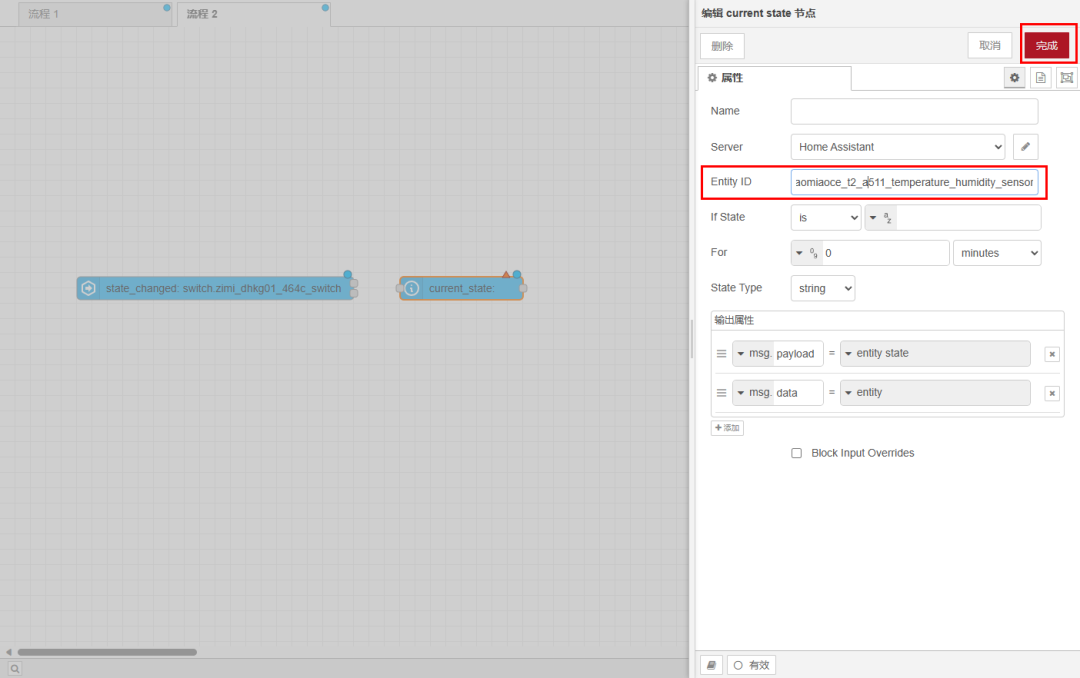This screenshot has width=1080, height=678.
Task: Open the entity value dropdown
Action: point(935,393)
